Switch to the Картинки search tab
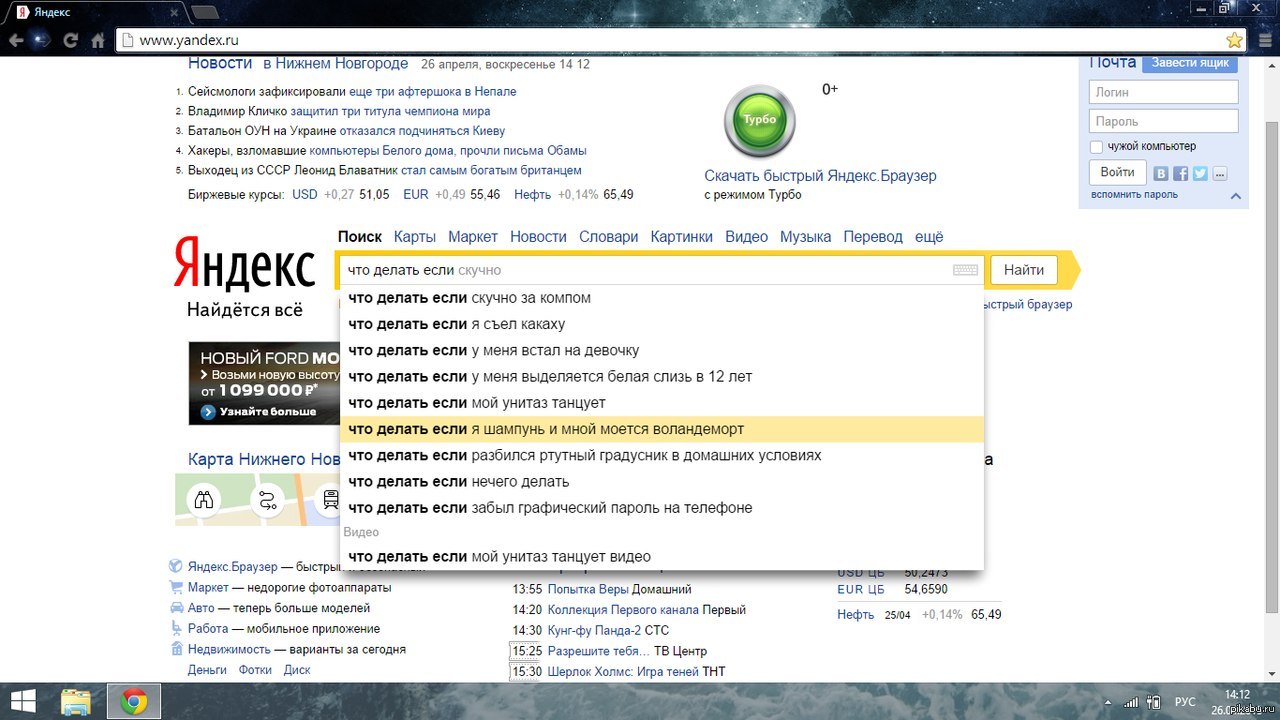The image size is (1280, 720). [x=681, y=237]
